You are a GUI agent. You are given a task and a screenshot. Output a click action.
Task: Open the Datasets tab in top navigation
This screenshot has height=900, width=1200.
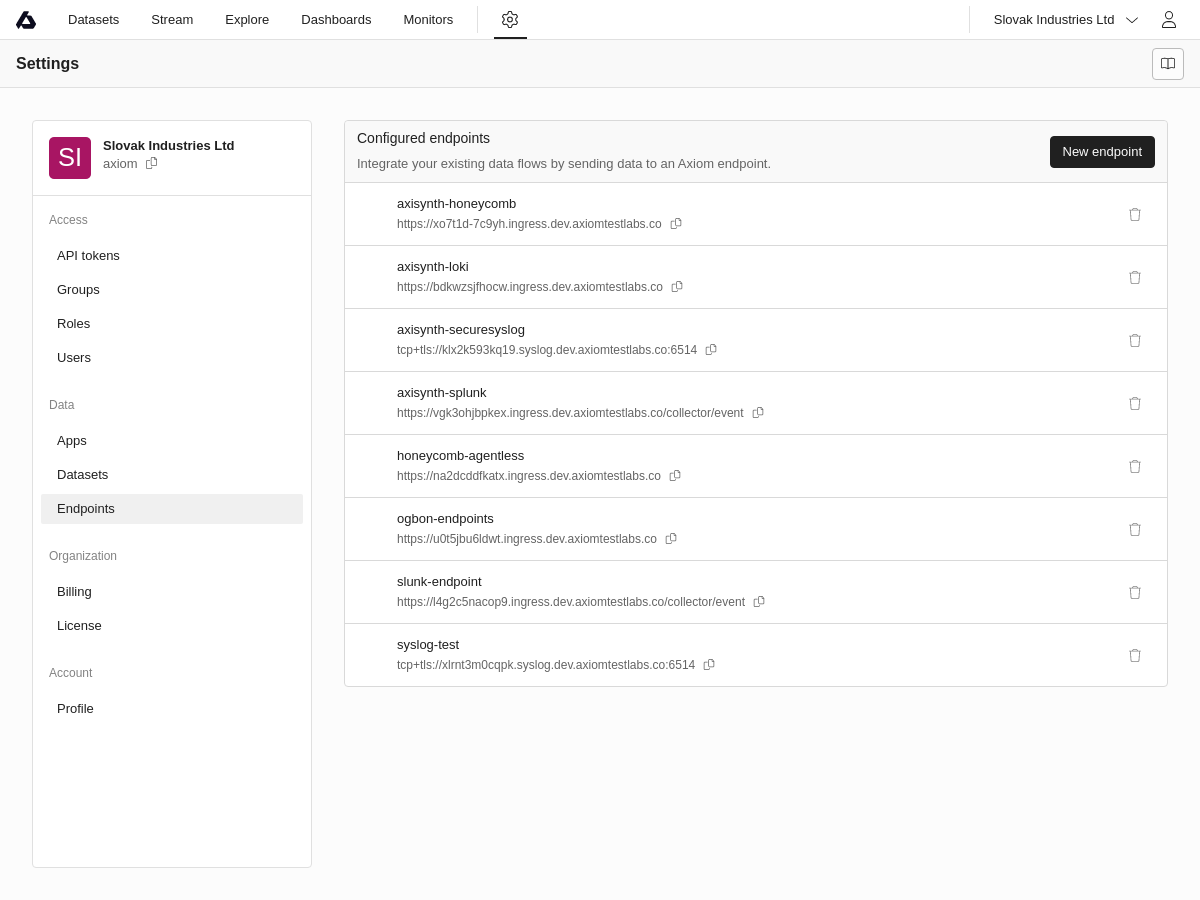tap(93, 20)
